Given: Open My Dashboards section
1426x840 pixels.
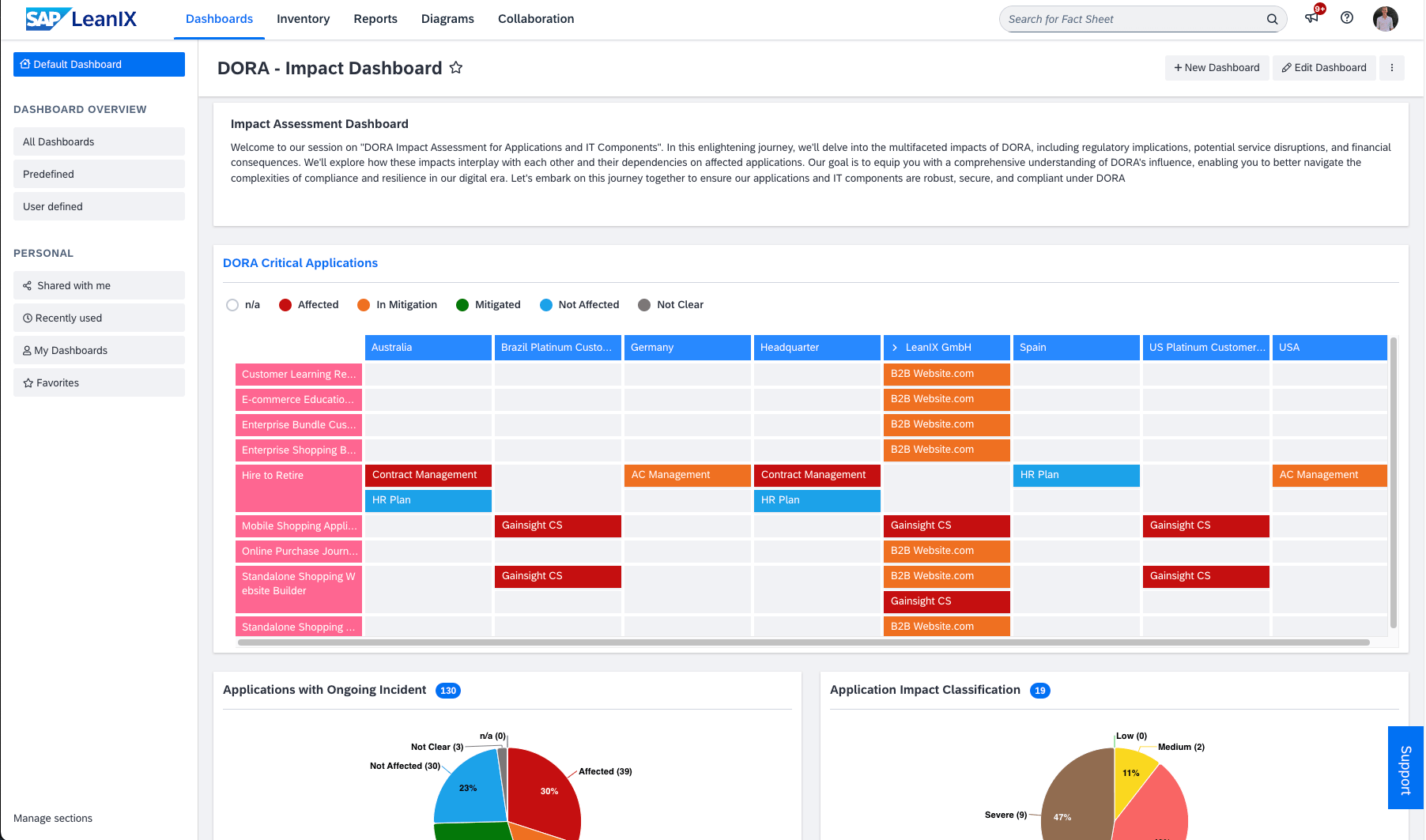Looking at the screenshot, I should click(99, 350).
